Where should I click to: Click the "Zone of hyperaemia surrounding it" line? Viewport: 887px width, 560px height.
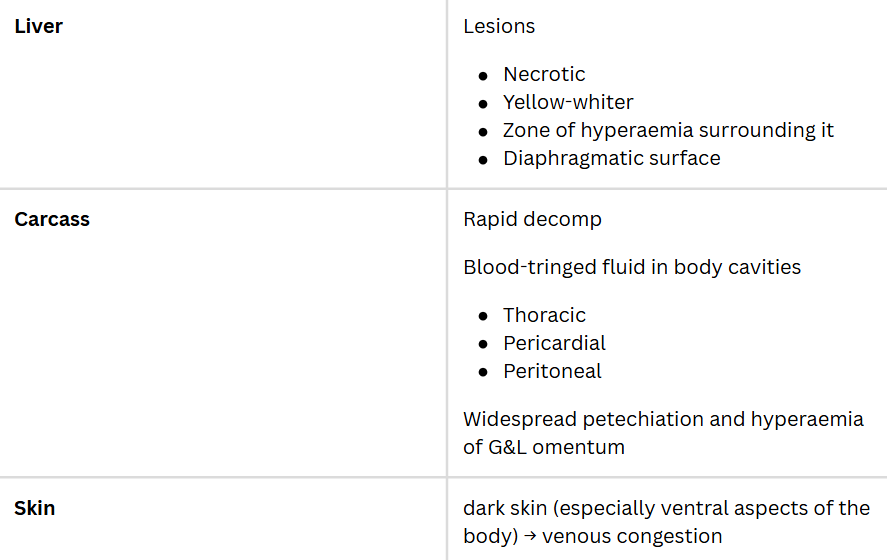click(668, 130)
